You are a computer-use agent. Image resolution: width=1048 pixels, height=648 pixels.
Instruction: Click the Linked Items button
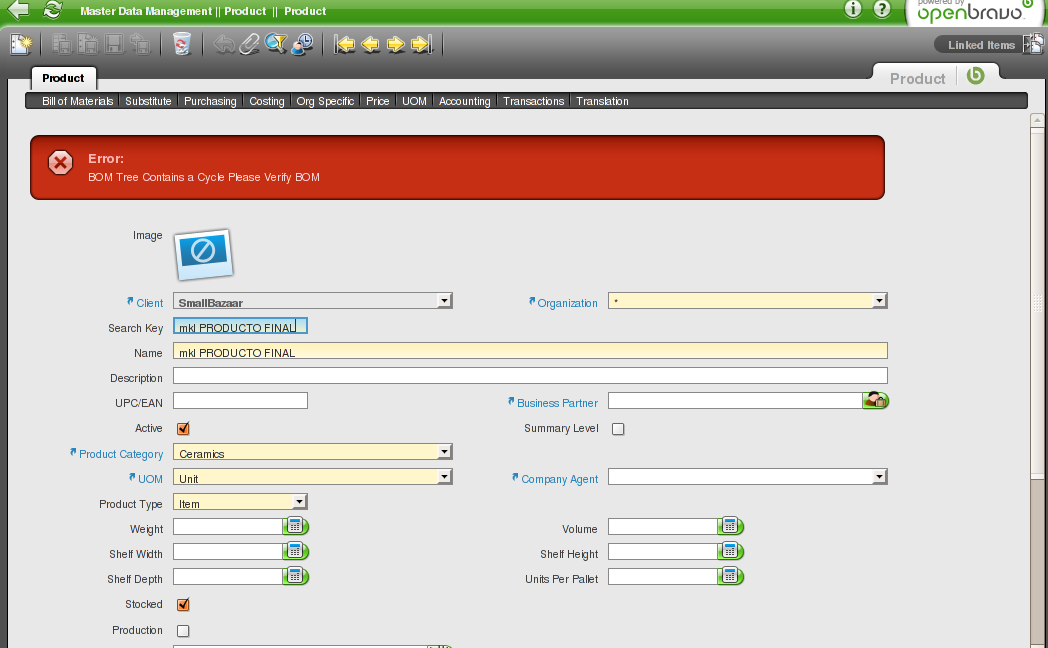coord(980,45)
